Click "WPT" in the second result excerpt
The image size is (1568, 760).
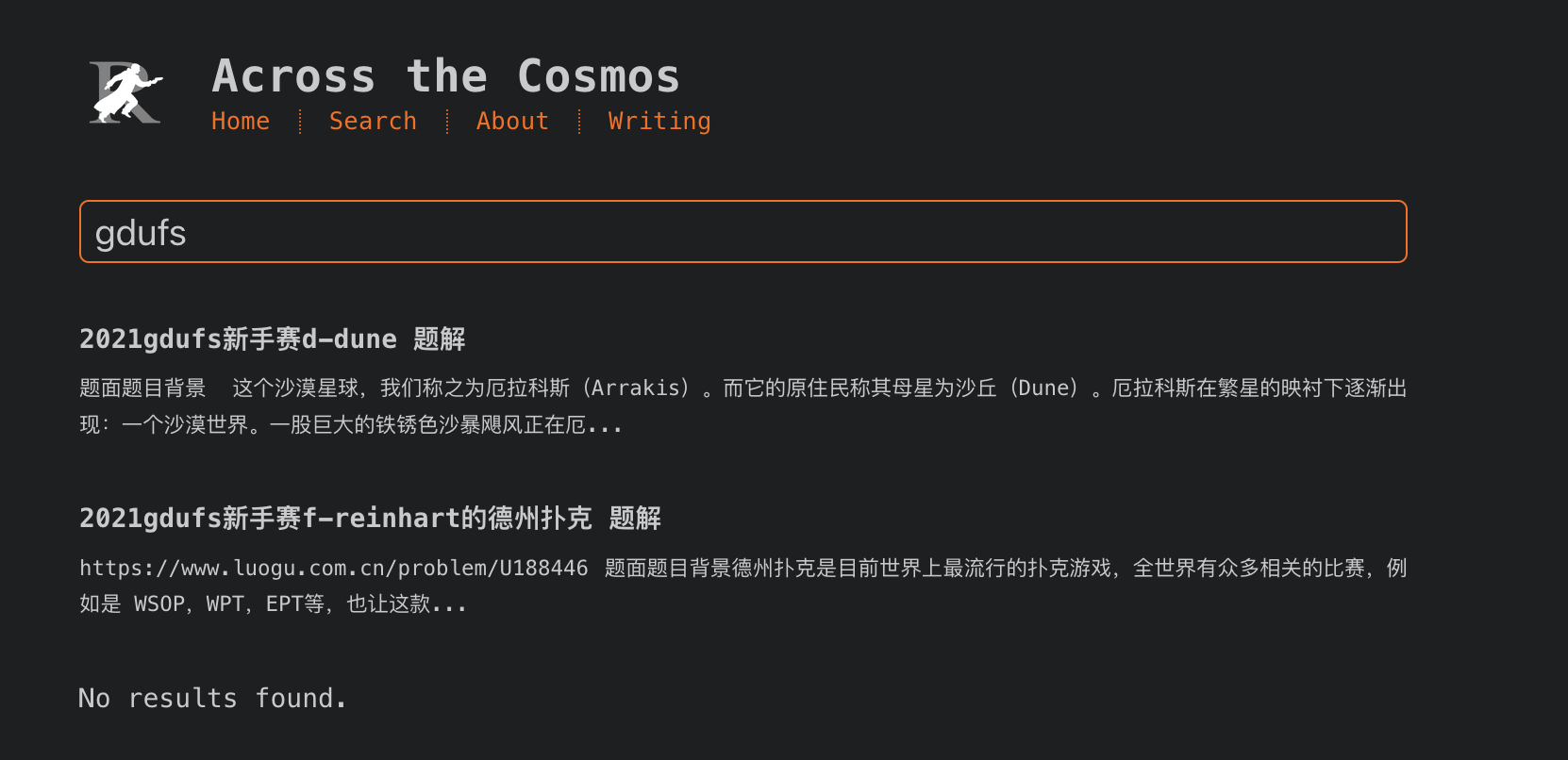(225, 604)
